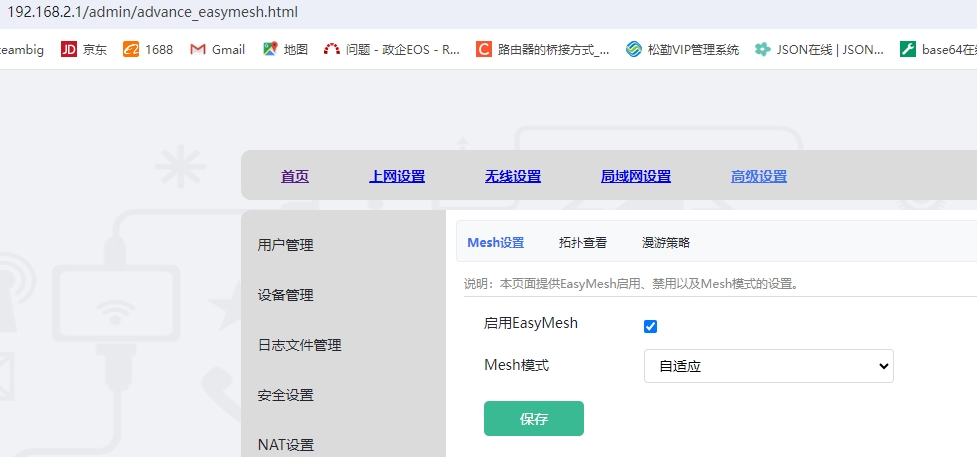Open the 路由器的桥接方式 bookmark icon
The width and height of the screenshot is (977, 457).
(x=484, y=49)
